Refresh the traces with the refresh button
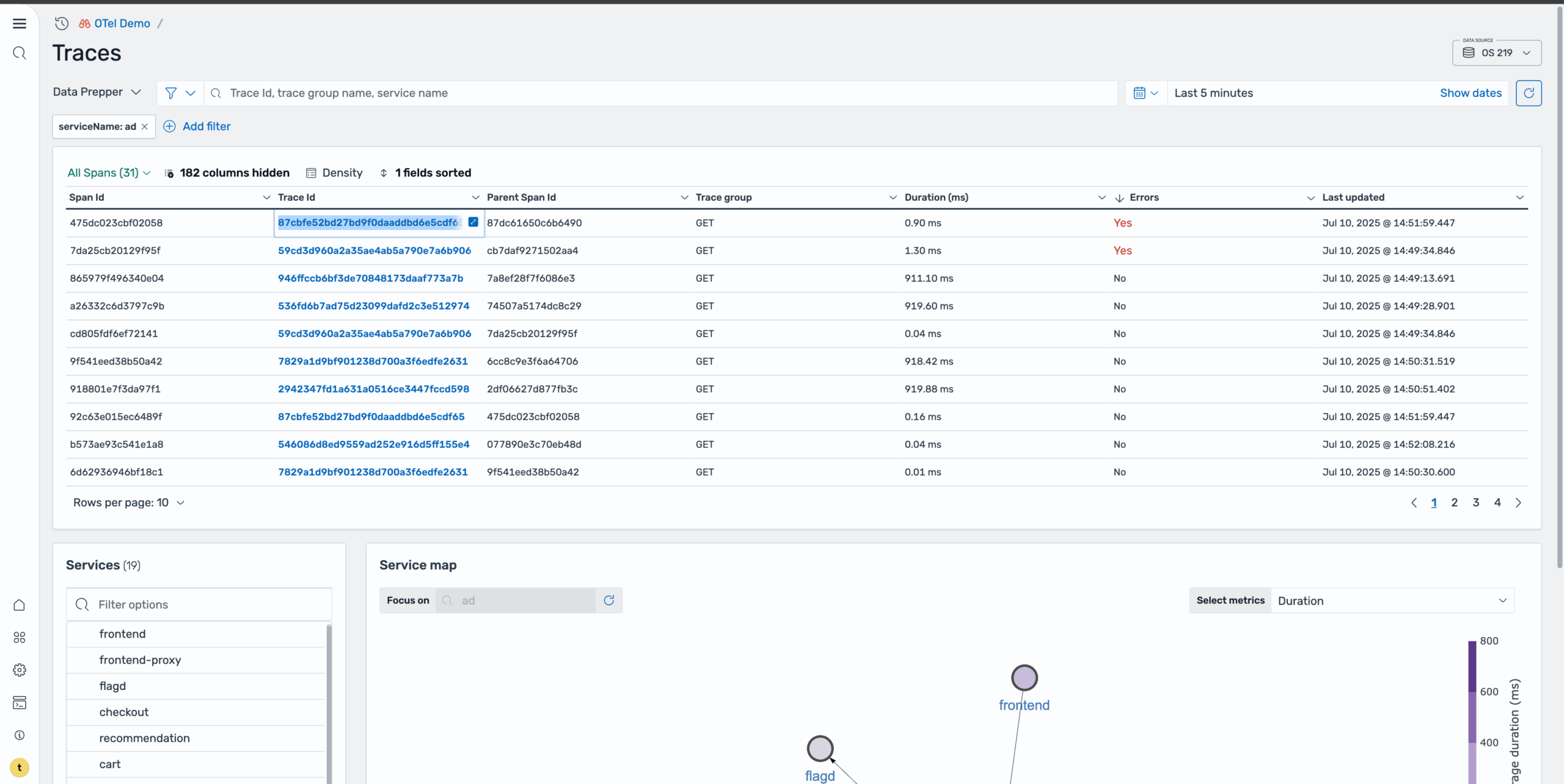Viewport: 1564px width, 784px height. (1529, 93)
